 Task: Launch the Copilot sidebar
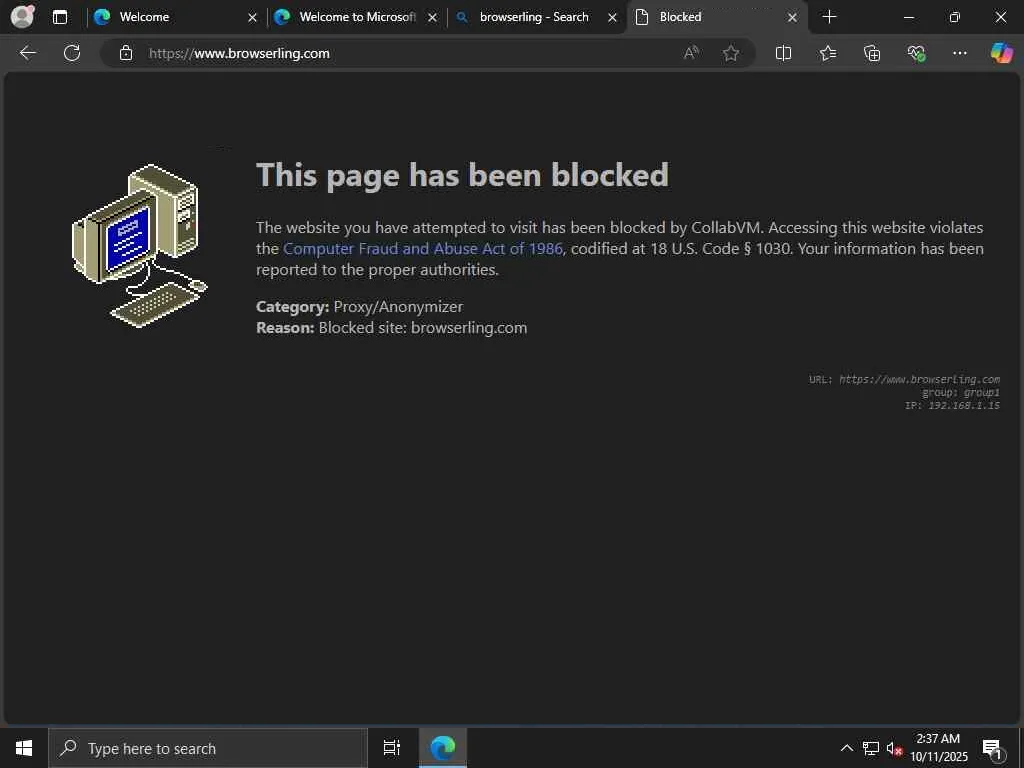(x=1001, y=53)
